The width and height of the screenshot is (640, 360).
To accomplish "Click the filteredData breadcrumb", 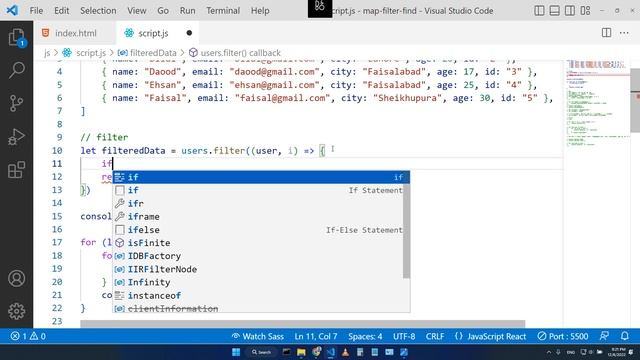I will 147,53.
